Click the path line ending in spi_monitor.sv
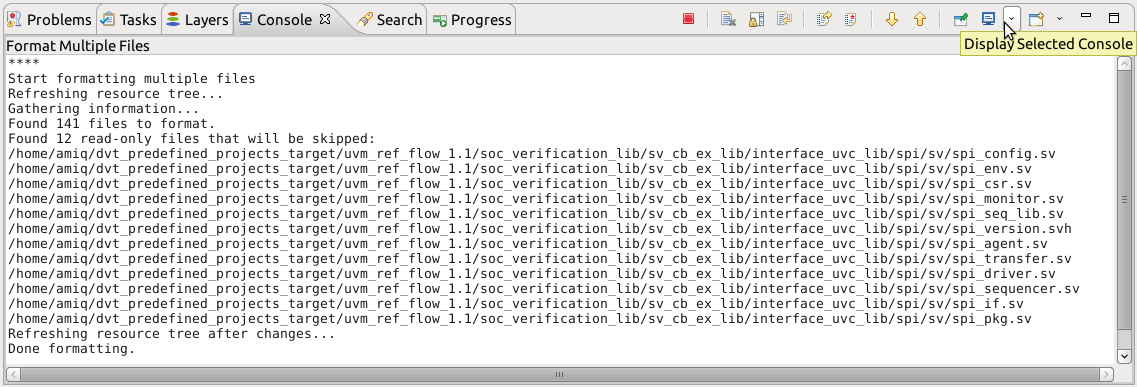The width and height of the screenshot is (1137, 387). [x=536, y=199]
